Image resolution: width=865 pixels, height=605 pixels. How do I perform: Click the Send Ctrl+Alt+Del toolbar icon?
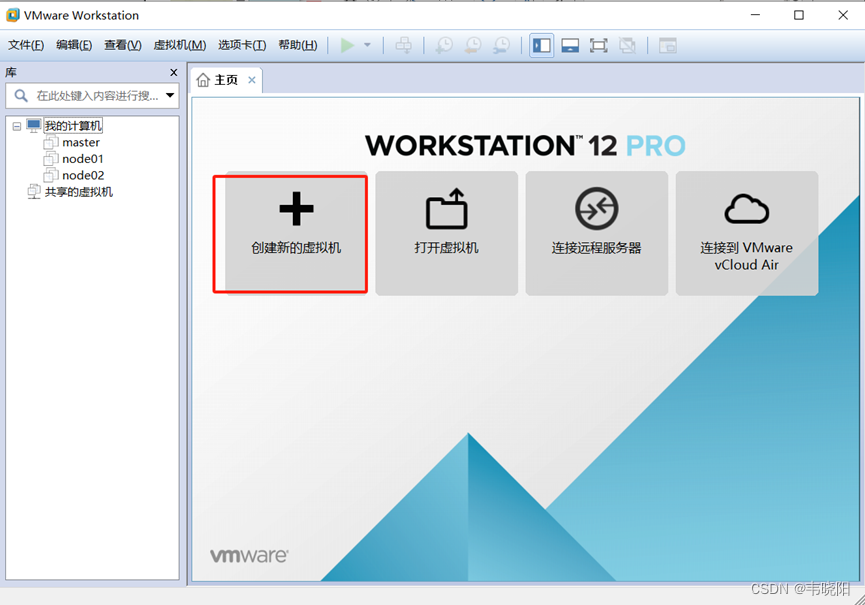pos(404,45)
